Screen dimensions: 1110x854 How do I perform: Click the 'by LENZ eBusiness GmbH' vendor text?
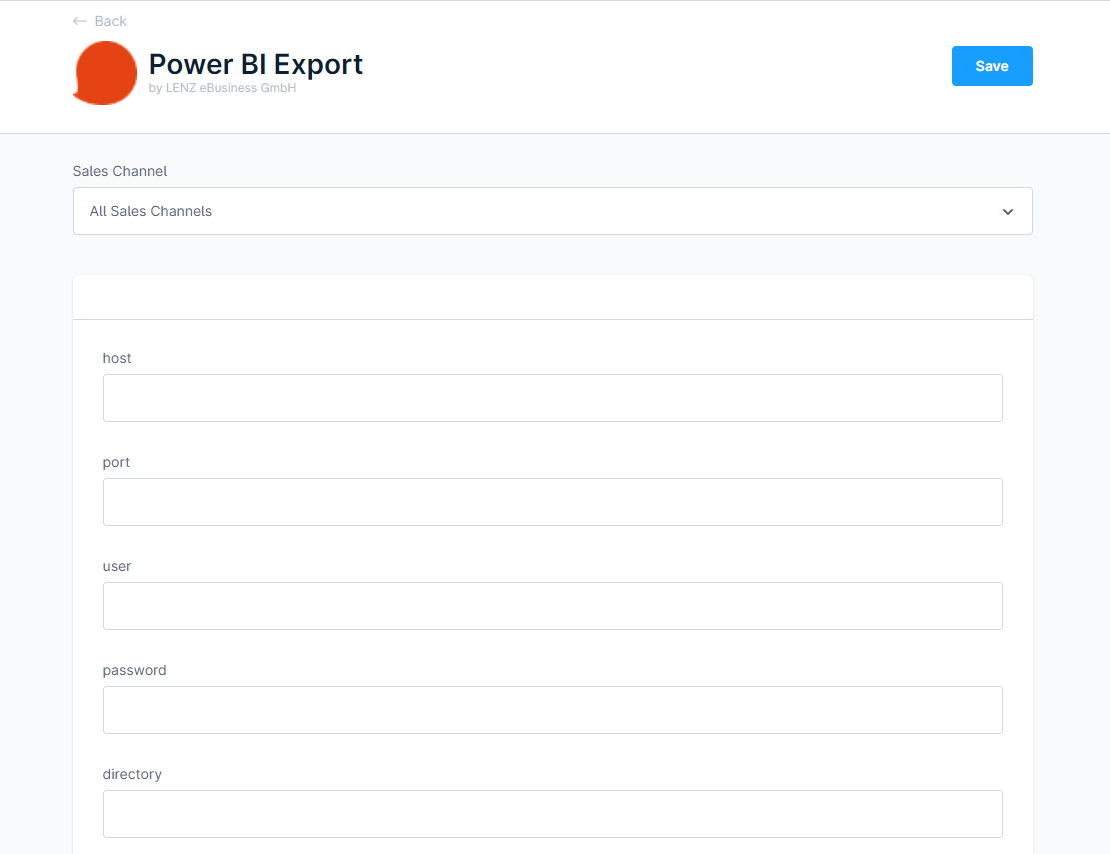(222, 88)
